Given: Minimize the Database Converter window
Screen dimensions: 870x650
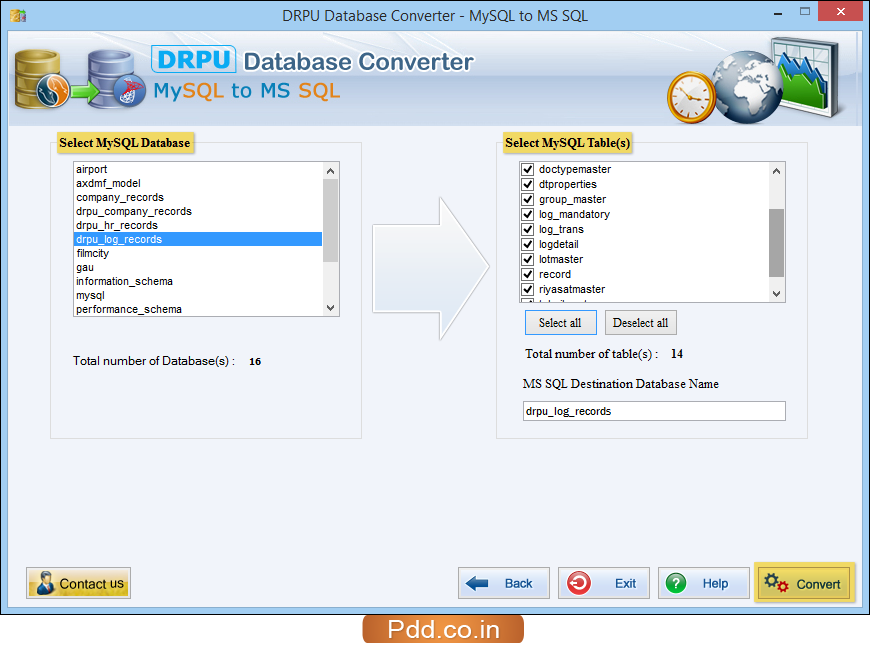Looking at the screenshot, I should pyautogui.click(x=778, y=12).
